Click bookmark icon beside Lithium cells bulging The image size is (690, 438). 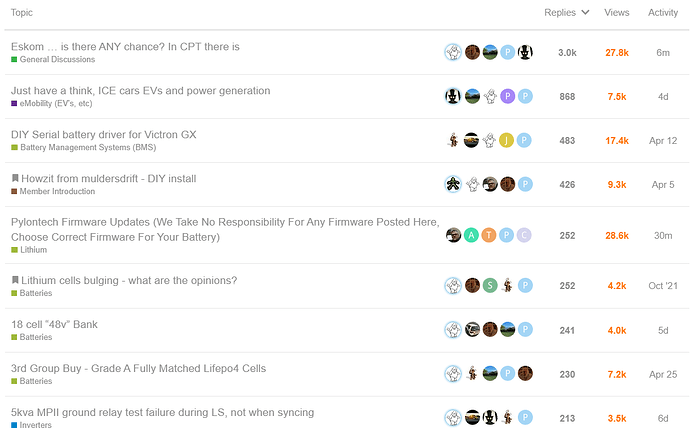point(15,280)
